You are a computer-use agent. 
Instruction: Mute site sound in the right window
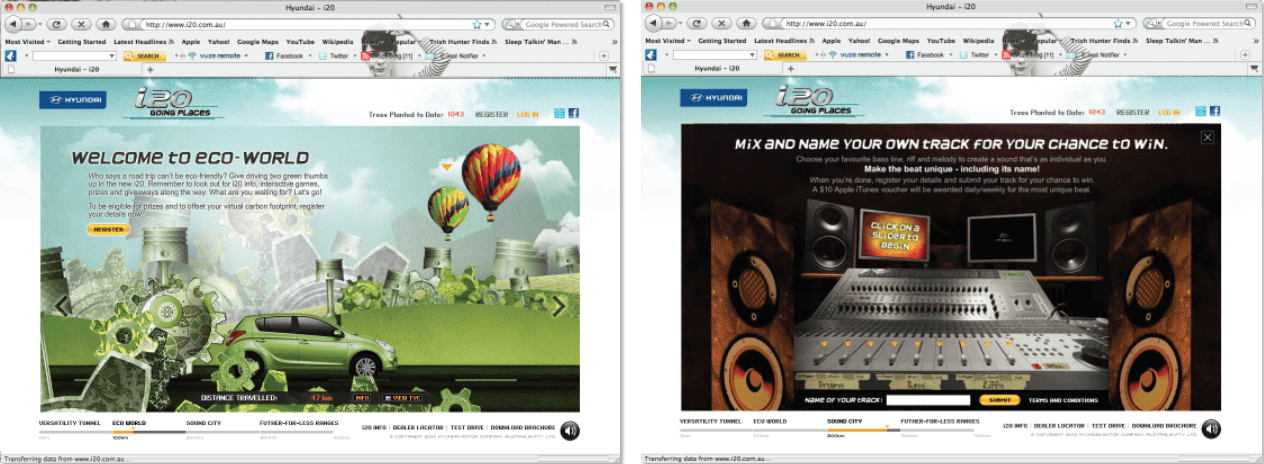coord(1211,429)
